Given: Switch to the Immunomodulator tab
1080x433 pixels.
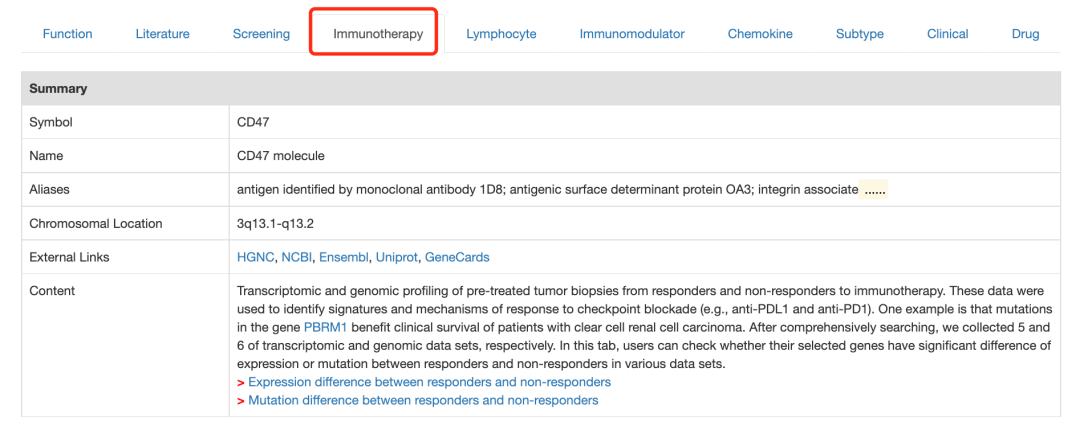Looking at the screenshot, I should (x=632, y=34).
